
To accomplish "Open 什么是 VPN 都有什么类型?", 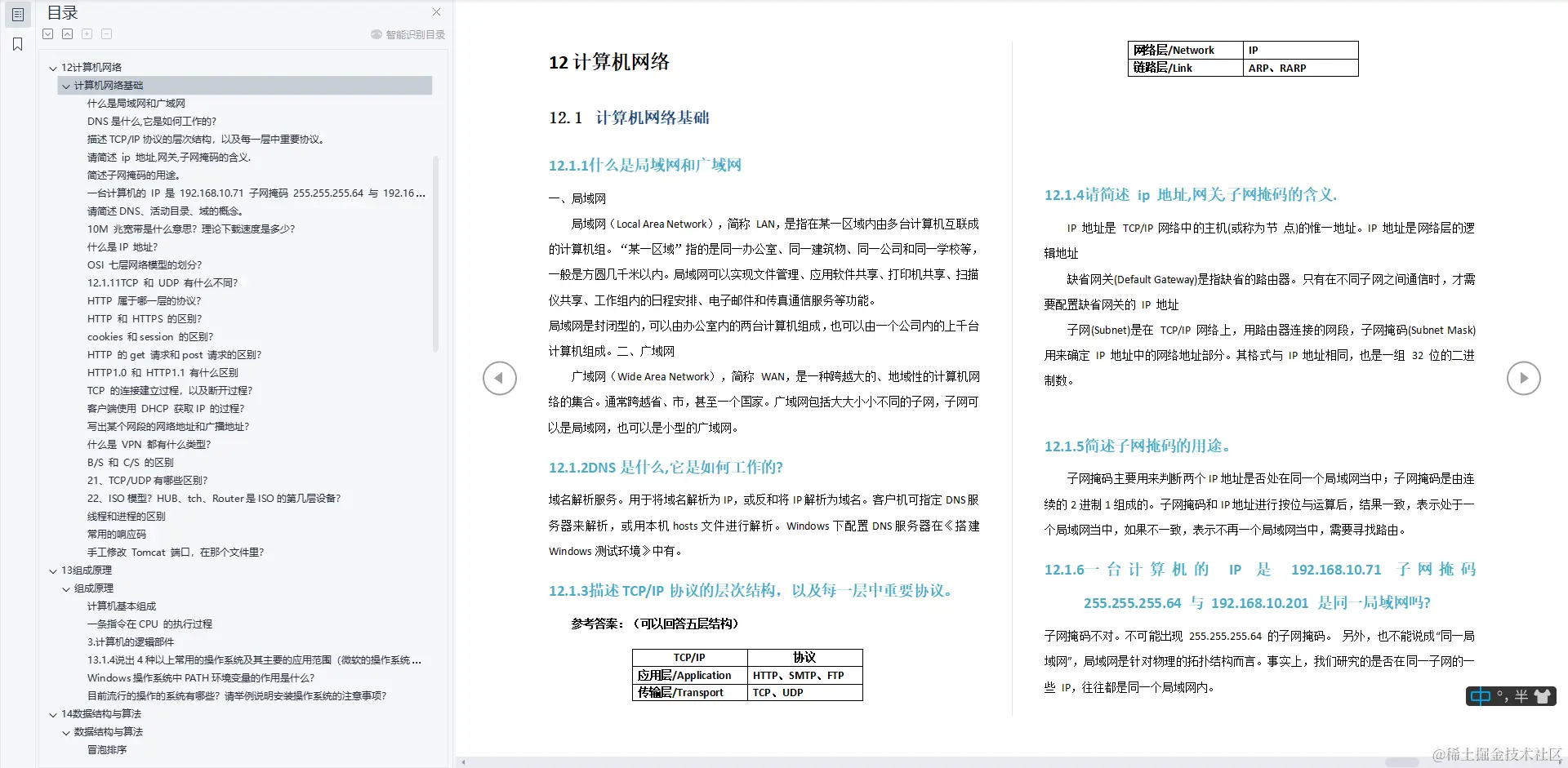I will pyautogui.click(x=149, y=445).
